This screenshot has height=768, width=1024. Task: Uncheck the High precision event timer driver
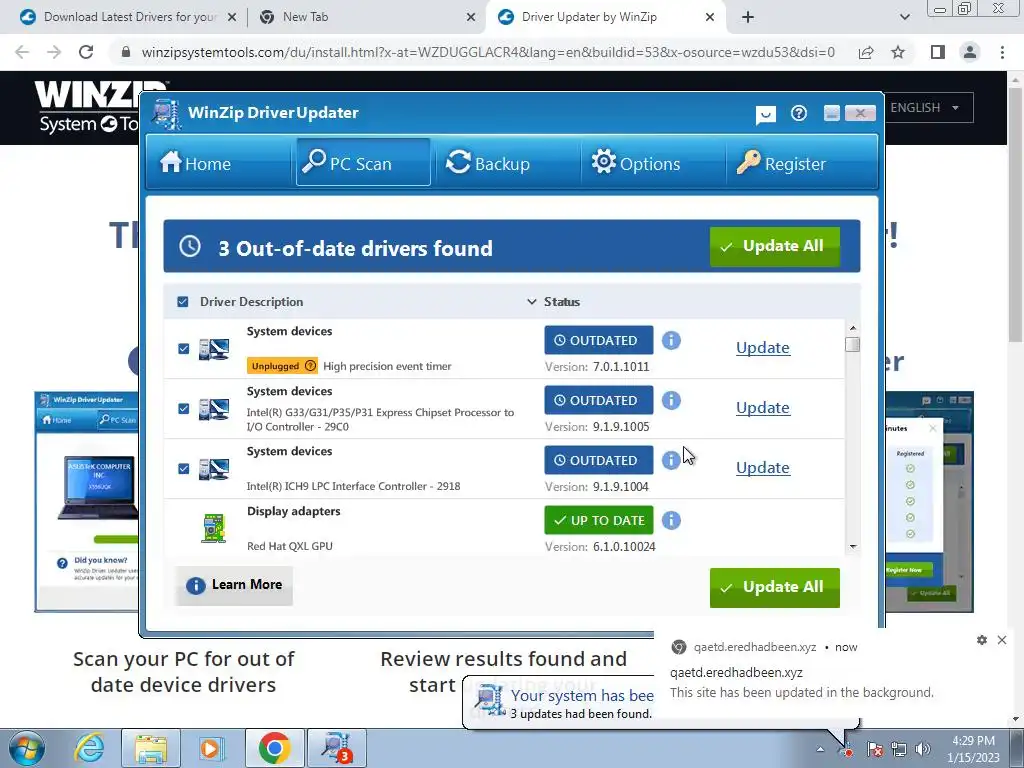pyautogui.click(x=184, y=349)
